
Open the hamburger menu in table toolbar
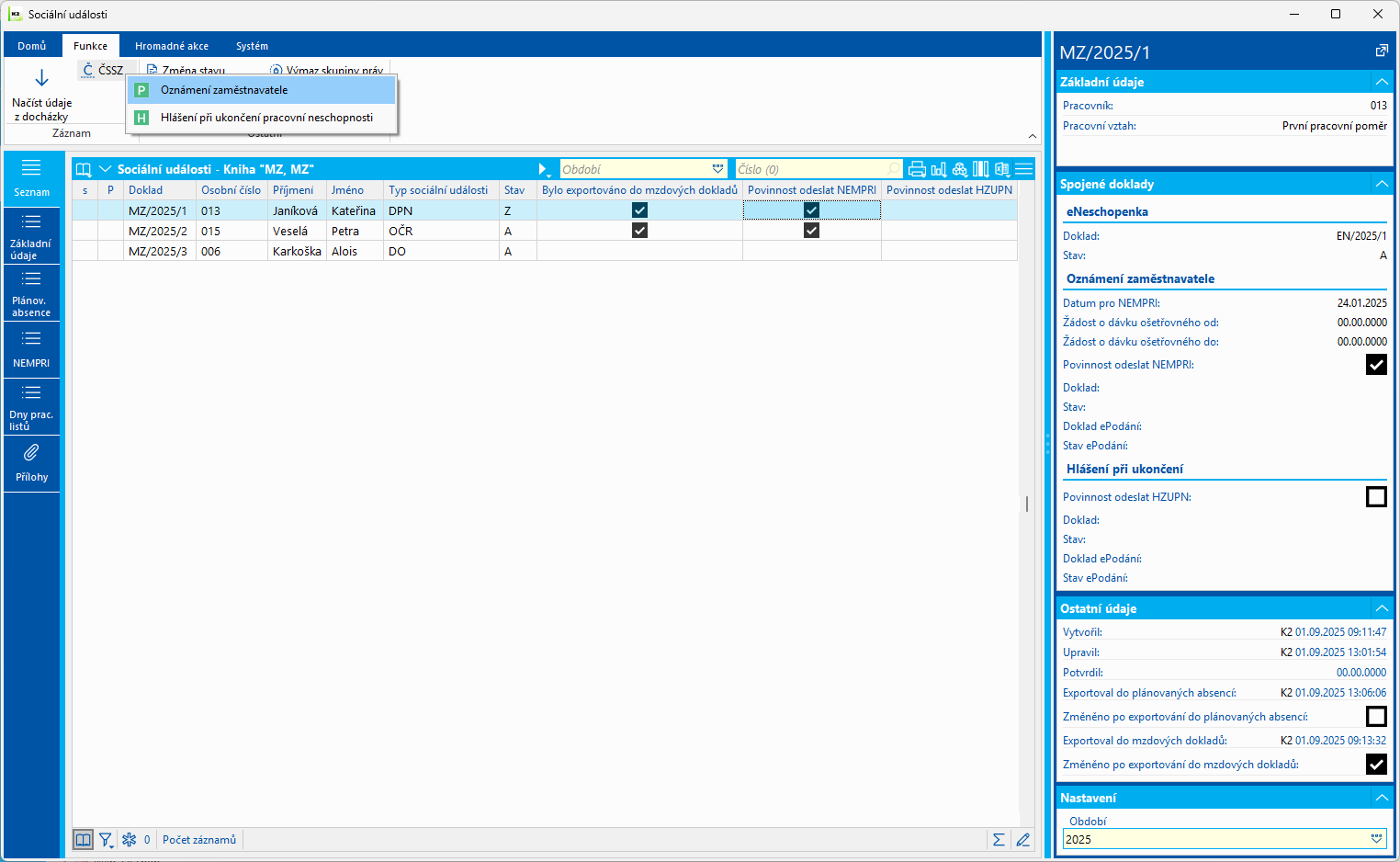(1024, 169)
